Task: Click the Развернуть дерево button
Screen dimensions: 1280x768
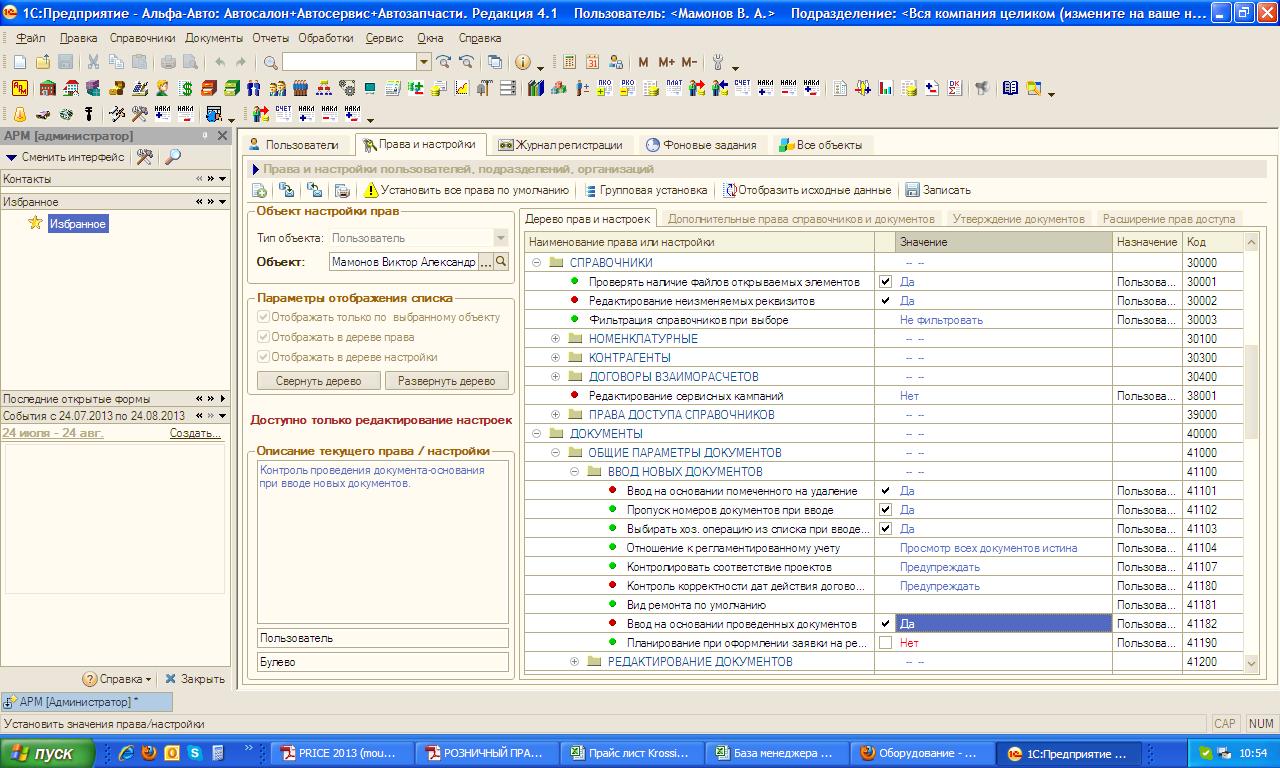Action: [447, 381]
